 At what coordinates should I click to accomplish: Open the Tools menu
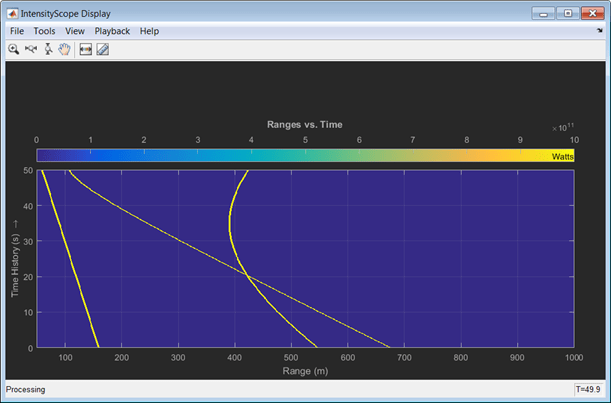pos(44,31)
